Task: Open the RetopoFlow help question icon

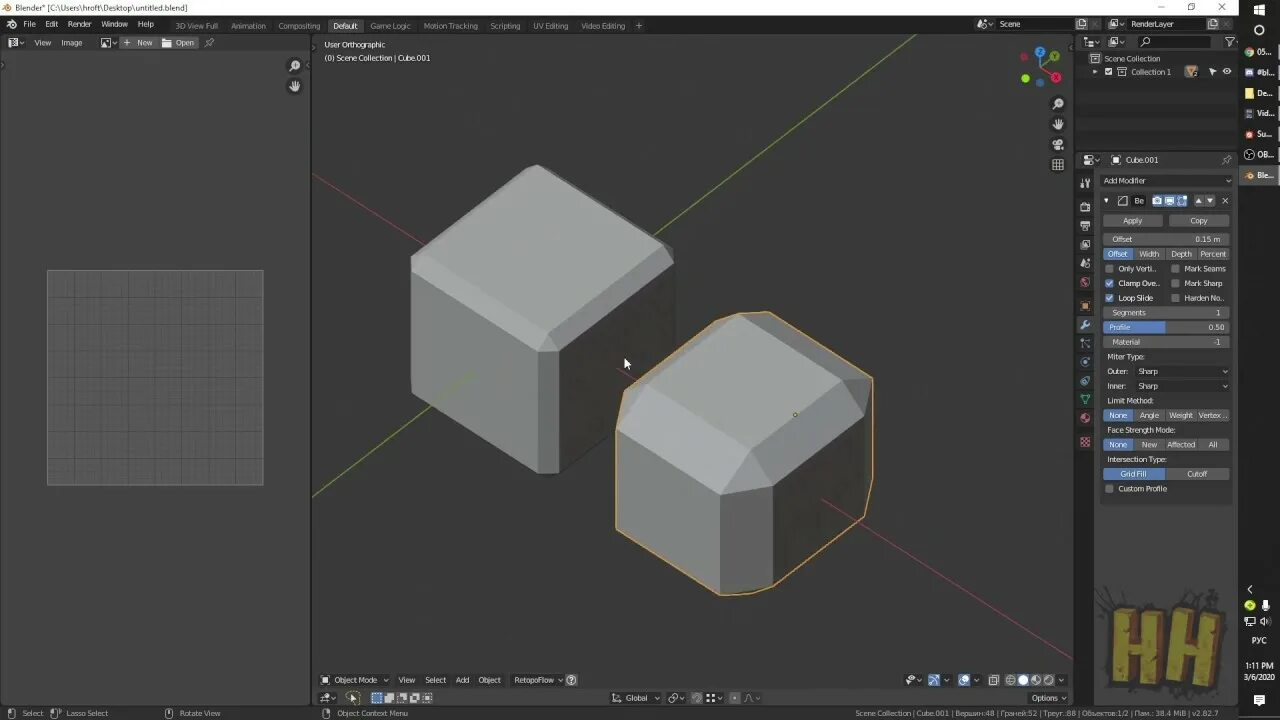Action: tap(571, 680)
